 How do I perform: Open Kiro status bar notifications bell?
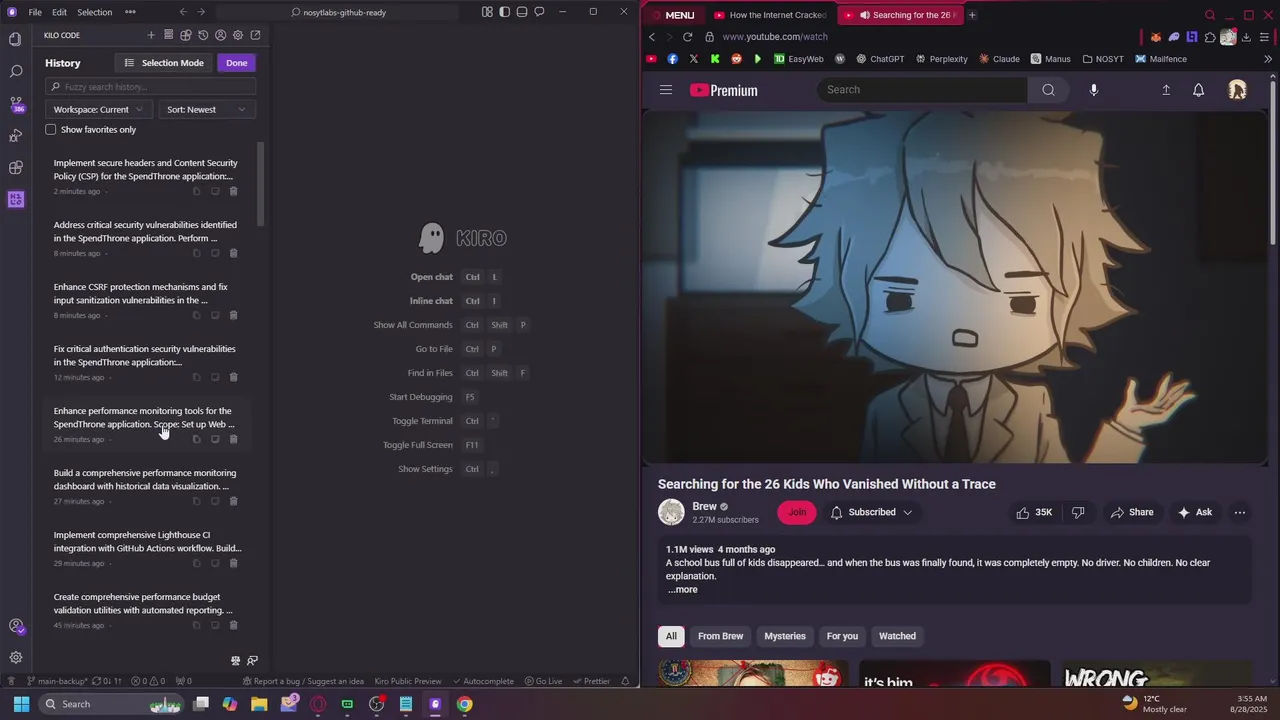626,681
